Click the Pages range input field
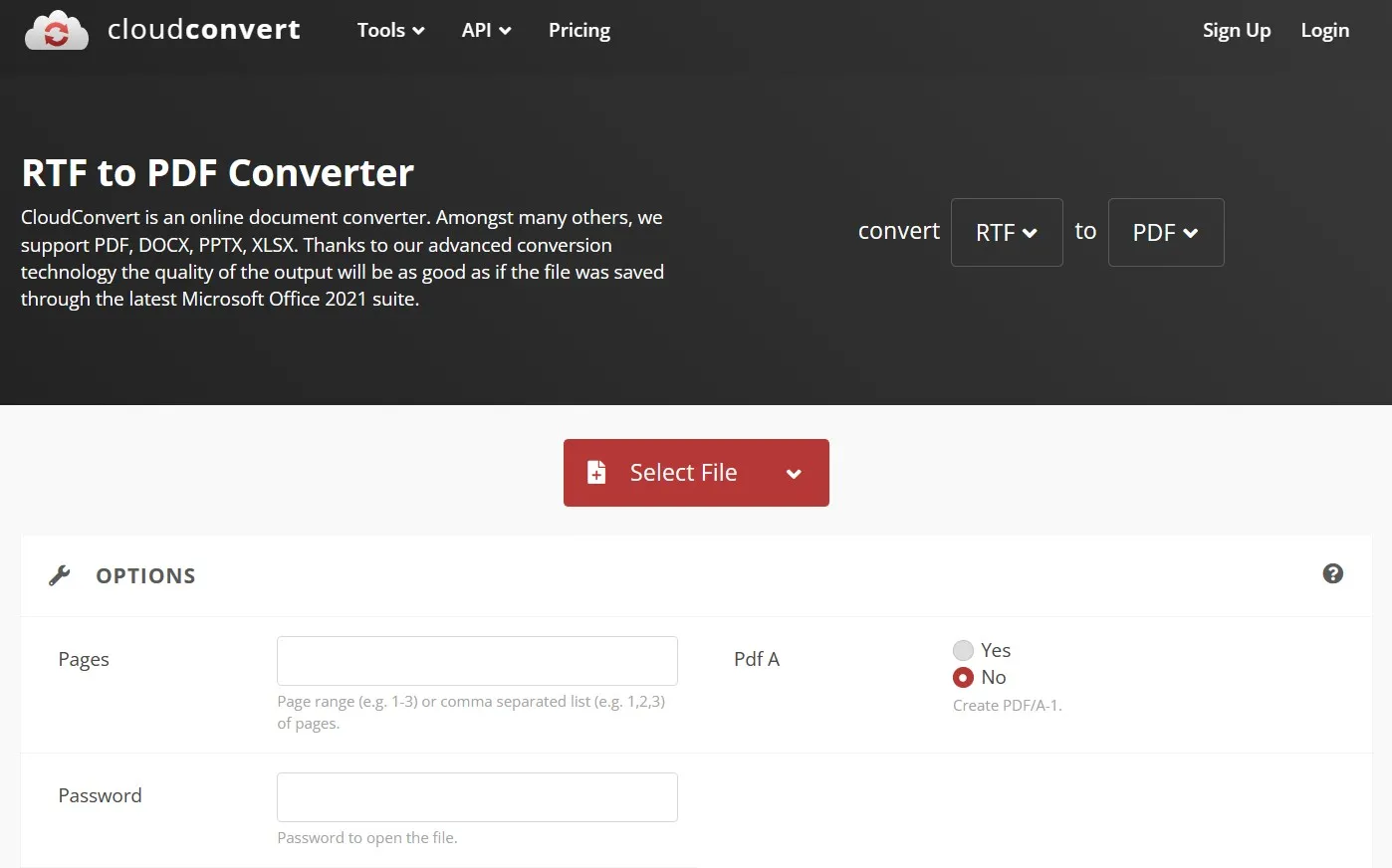 476,660
